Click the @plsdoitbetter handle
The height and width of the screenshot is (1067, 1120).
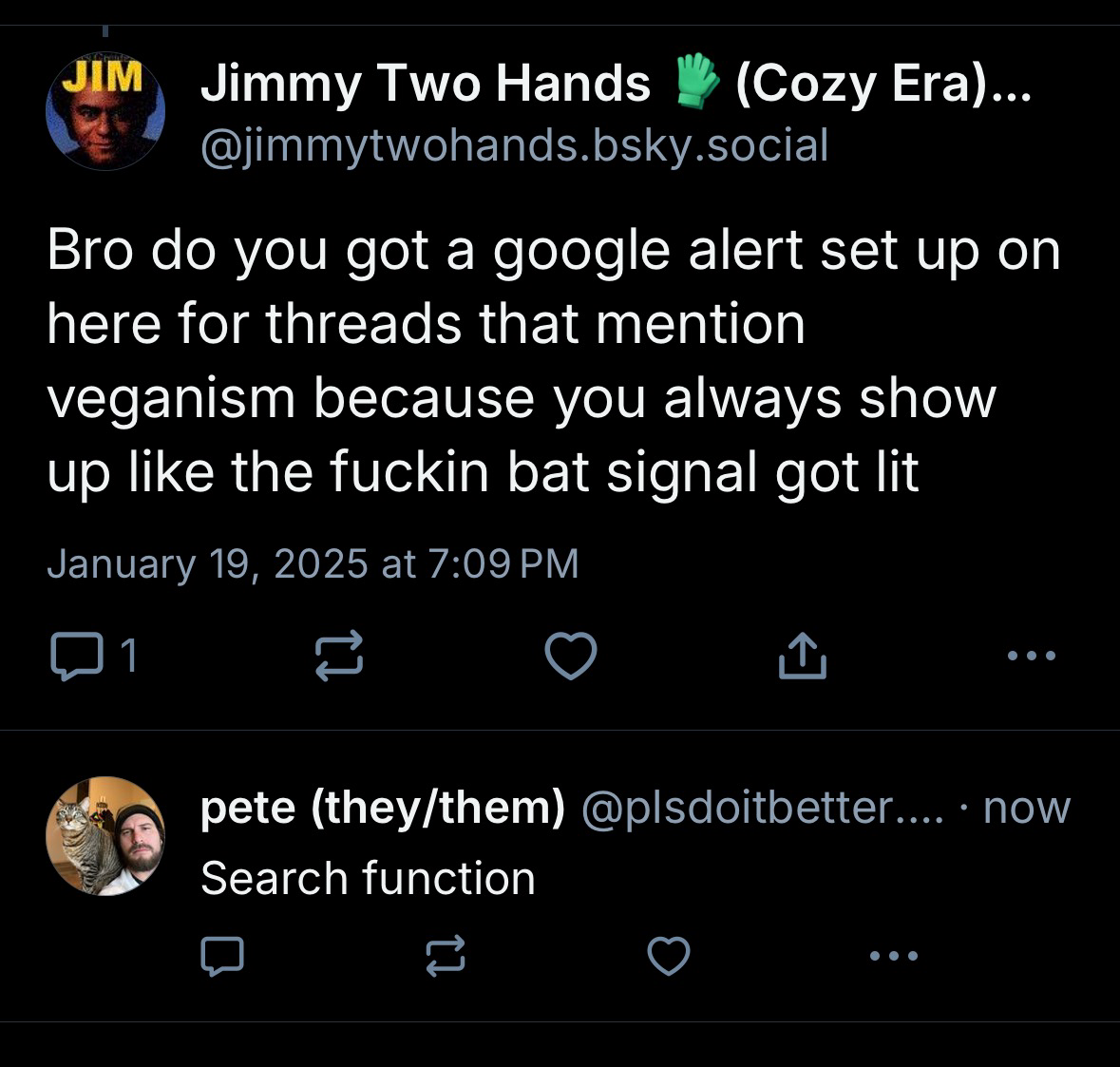click(x=762, y=808)
